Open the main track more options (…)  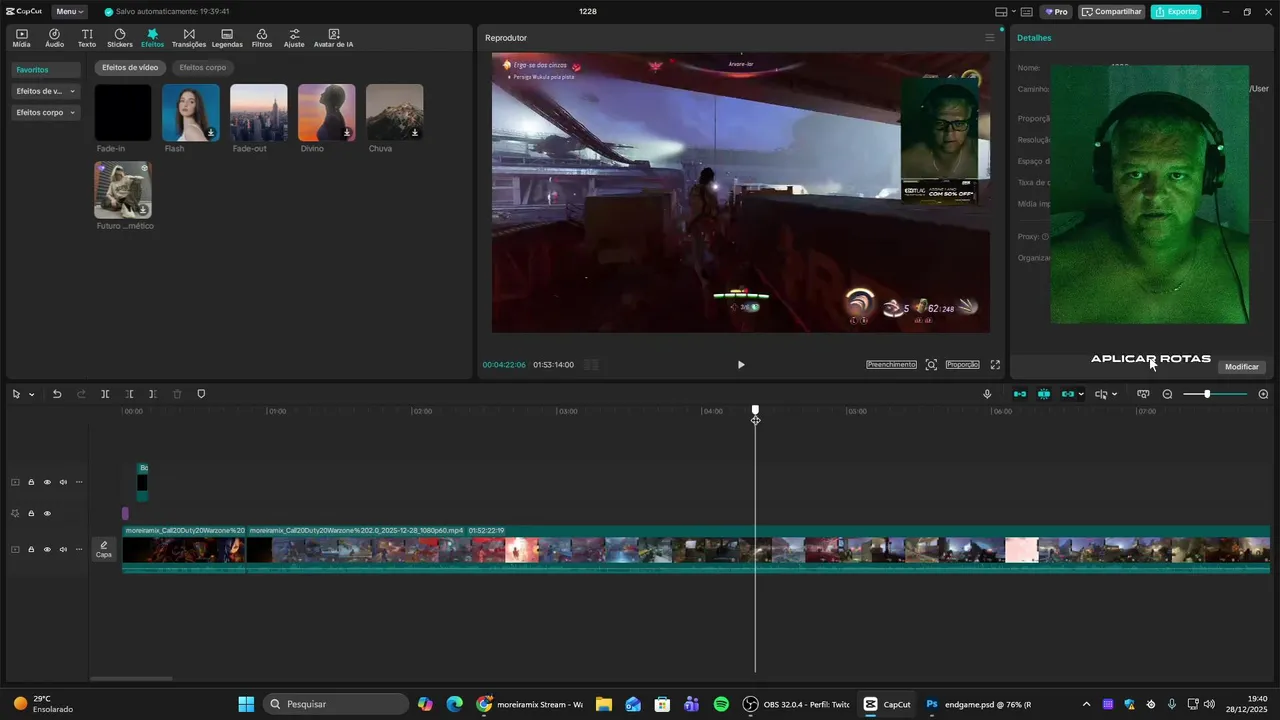[x=79, y=550]
